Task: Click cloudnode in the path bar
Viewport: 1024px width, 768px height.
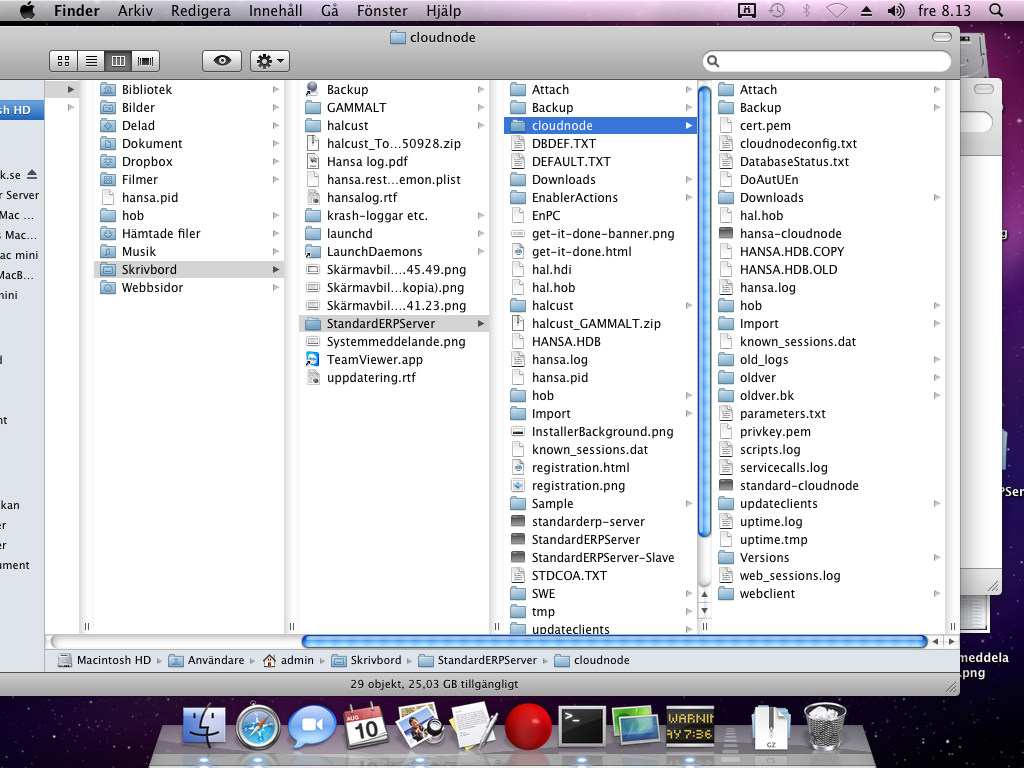Action: click(x=592, y=660)
